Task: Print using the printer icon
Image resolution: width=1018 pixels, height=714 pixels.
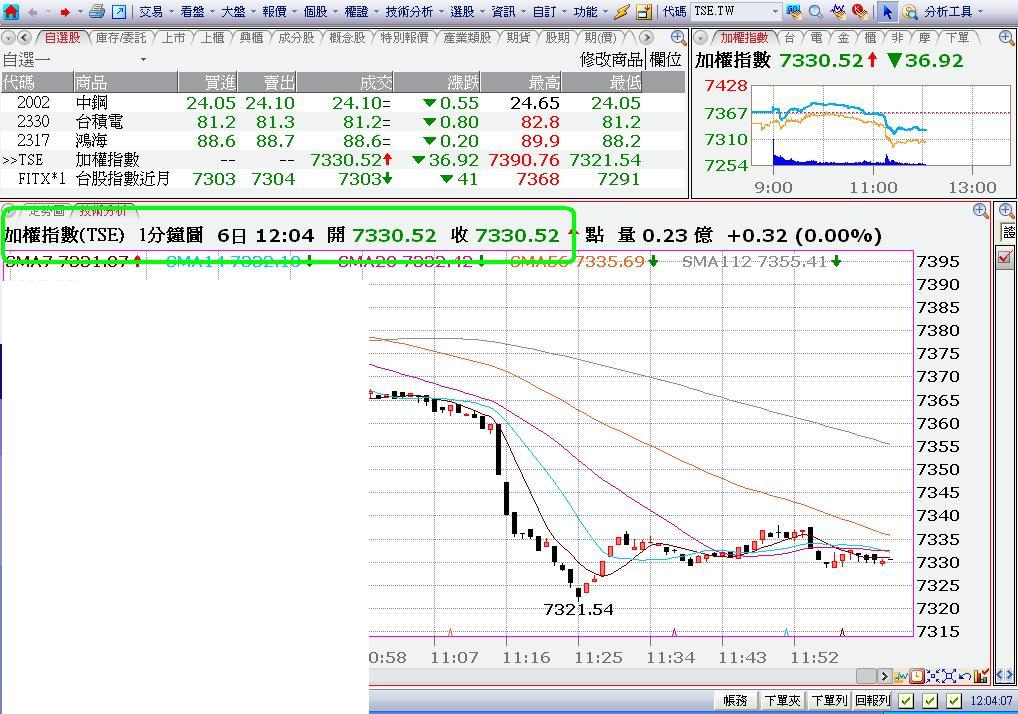Action: tap(97, 12)
